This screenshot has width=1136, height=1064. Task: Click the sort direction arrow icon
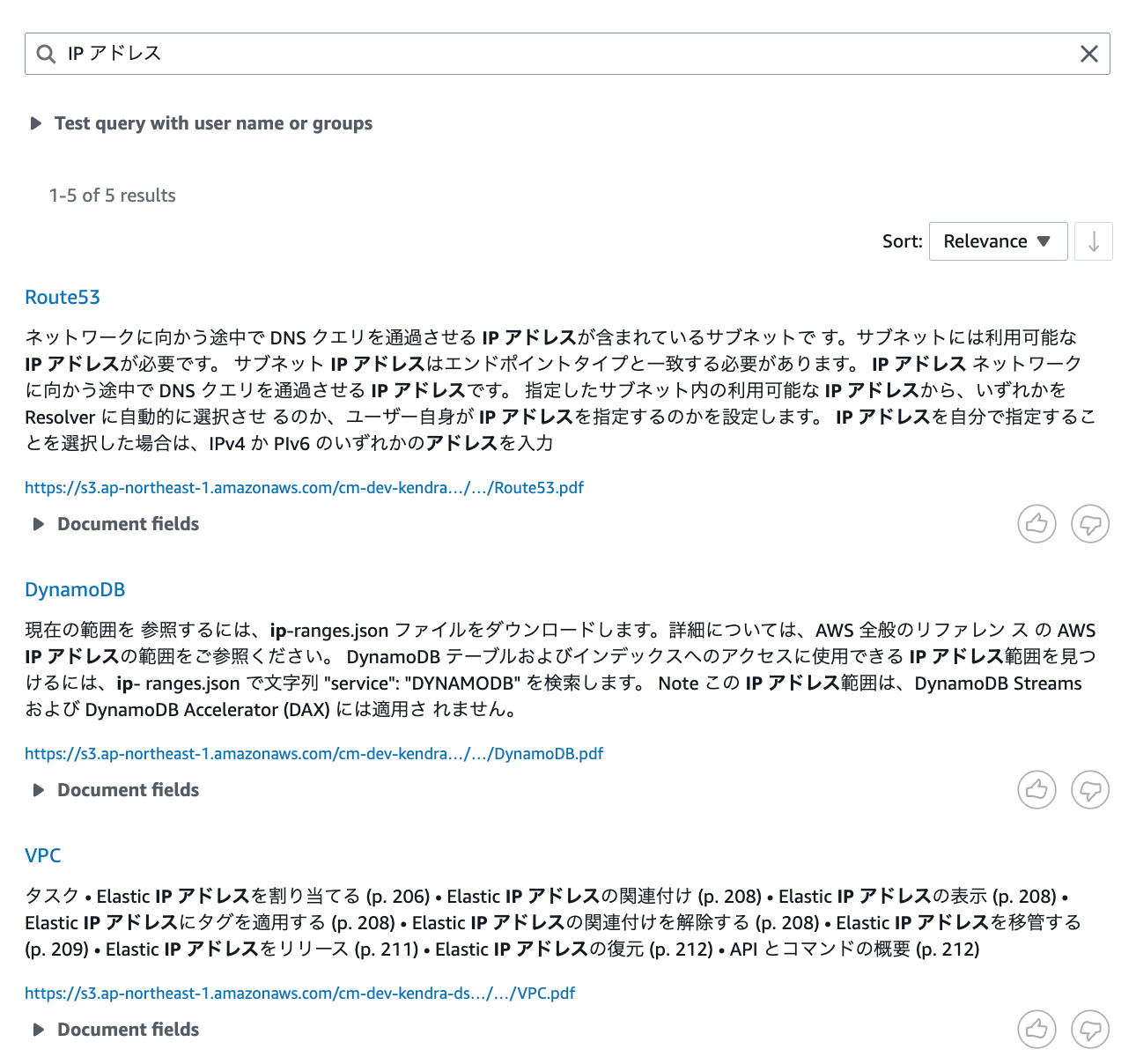pos(1093,240)
